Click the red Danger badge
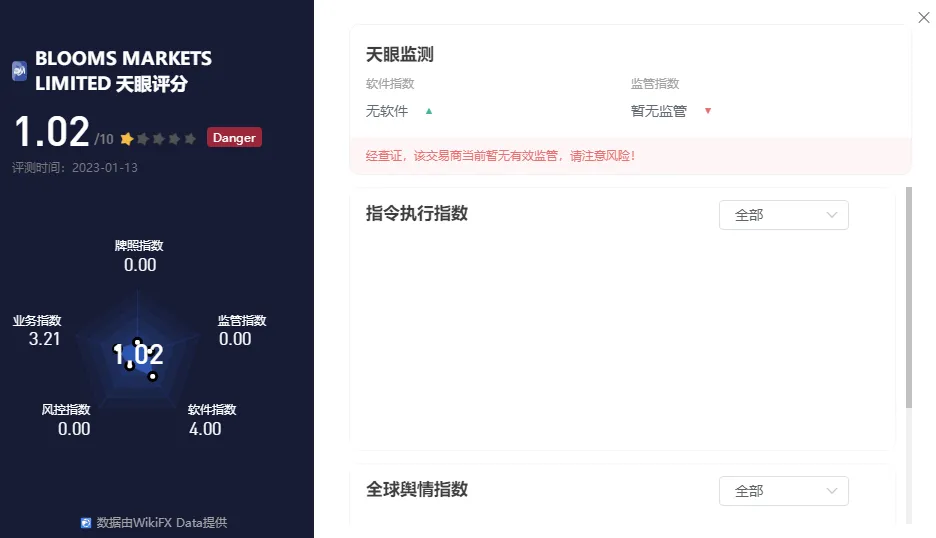 pos(234,137)
